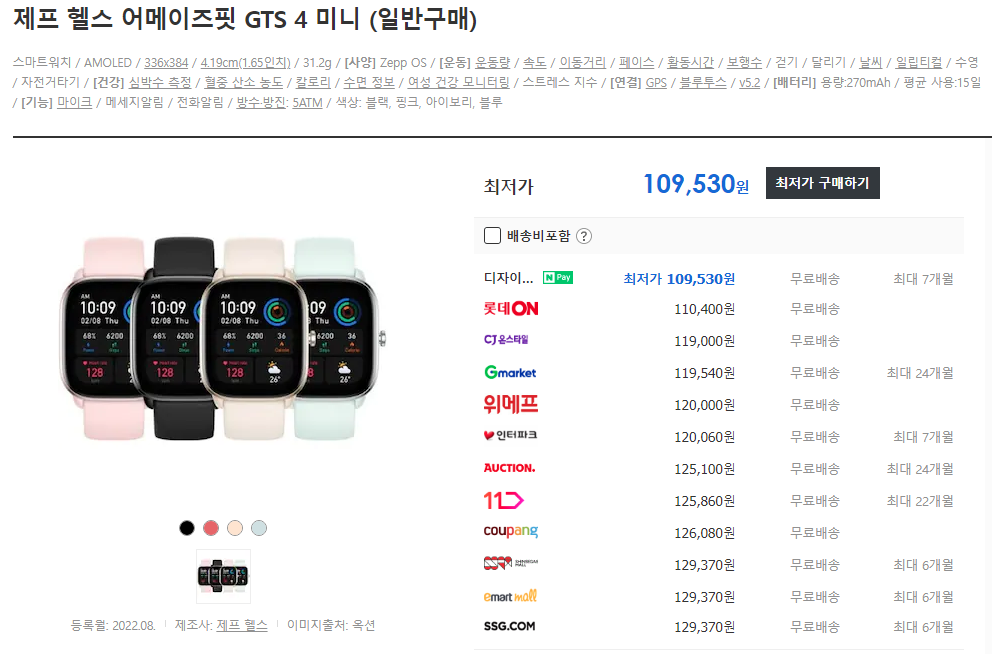Click the 심박수 측정 spec link
The height and width of the screenshot is (654, 992).
[x=160, y=82]
